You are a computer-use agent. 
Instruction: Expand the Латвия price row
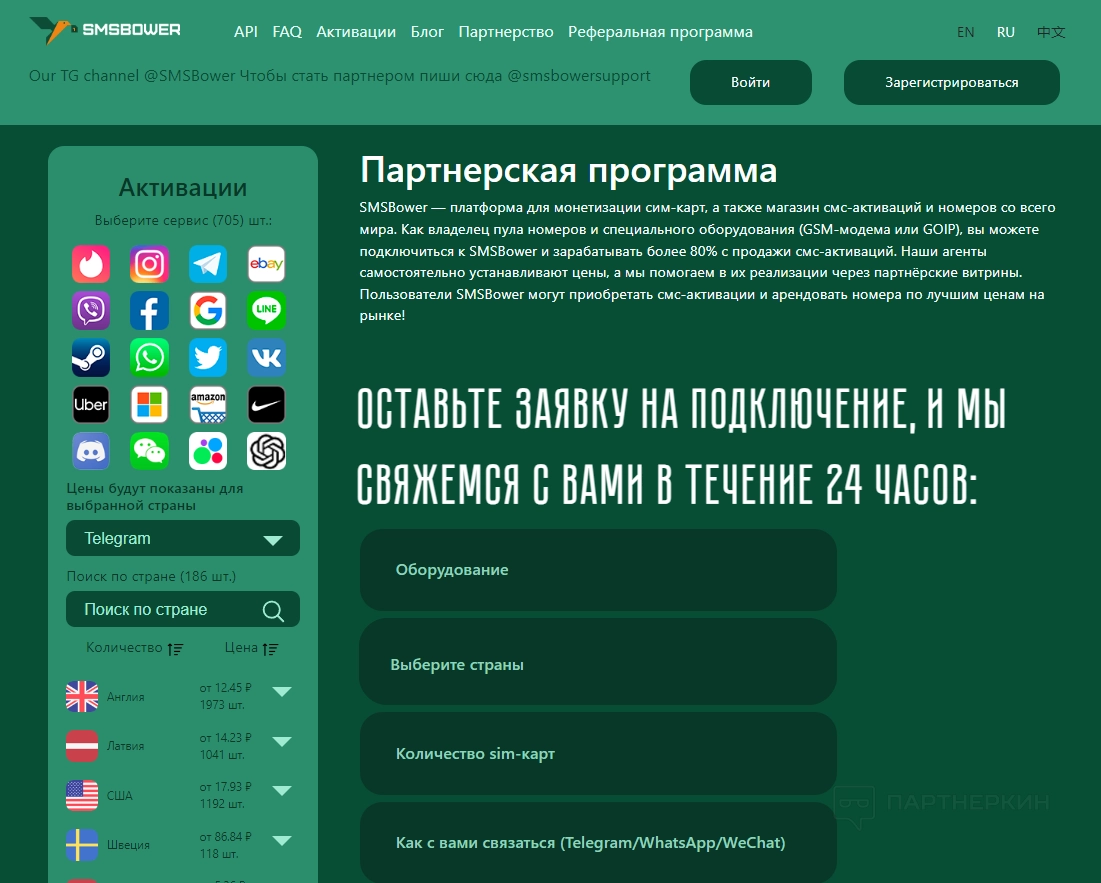(x=282, y=741)
